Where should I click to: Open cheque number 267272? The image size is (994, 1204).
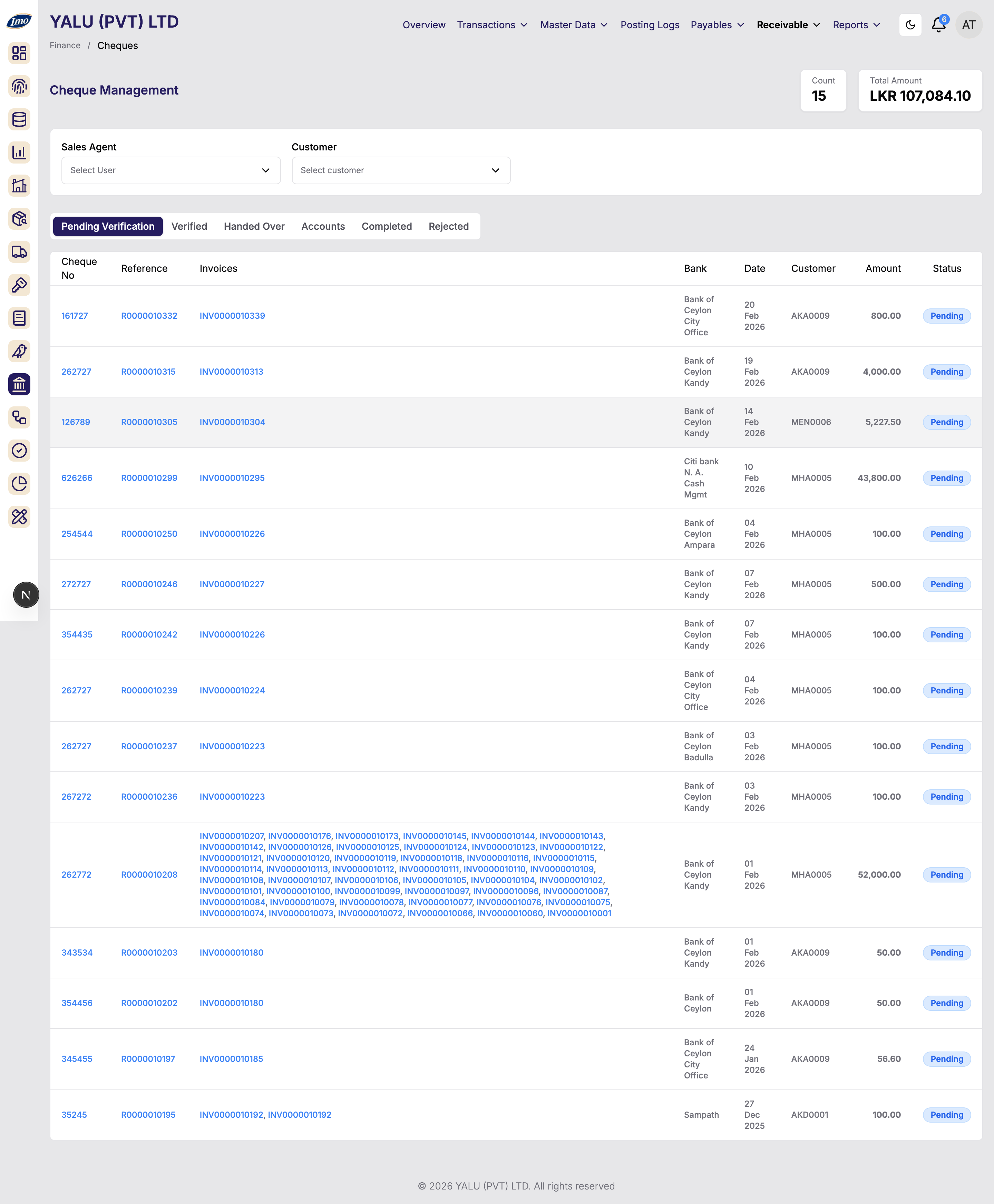(76, 797)
